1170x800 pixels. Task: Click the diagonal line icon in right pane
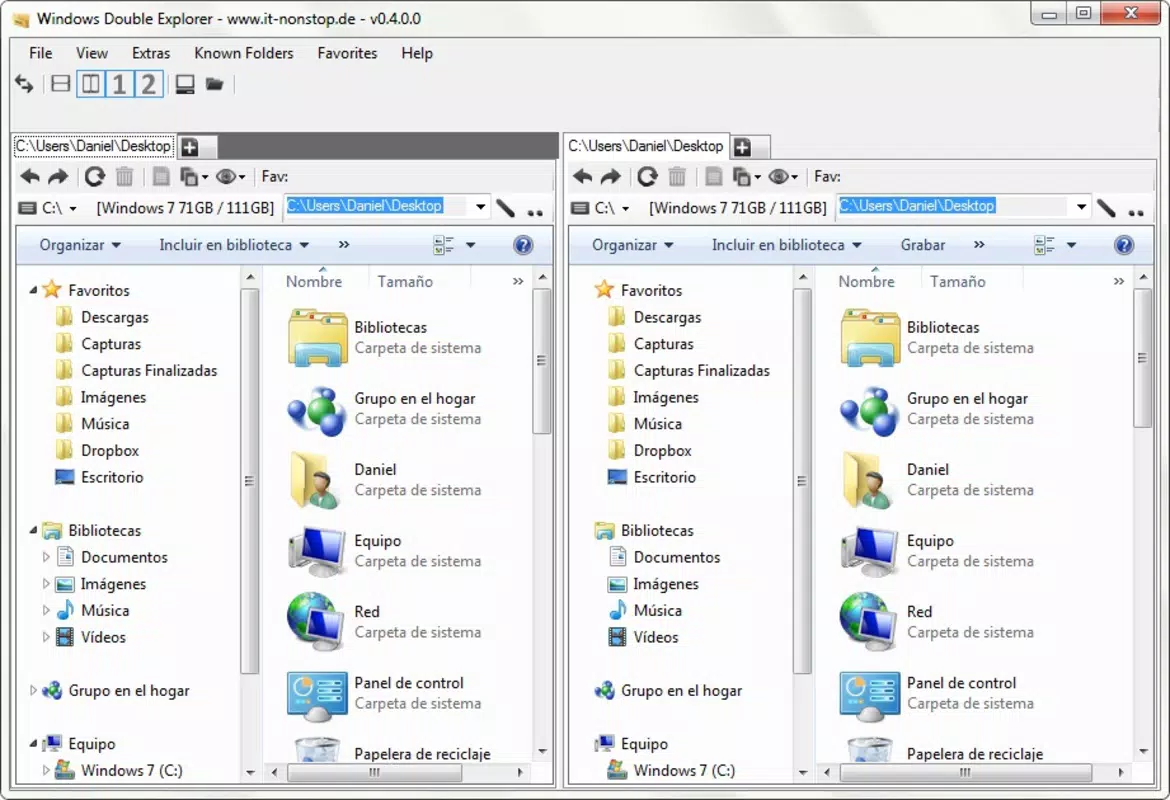coord(1107,208)
